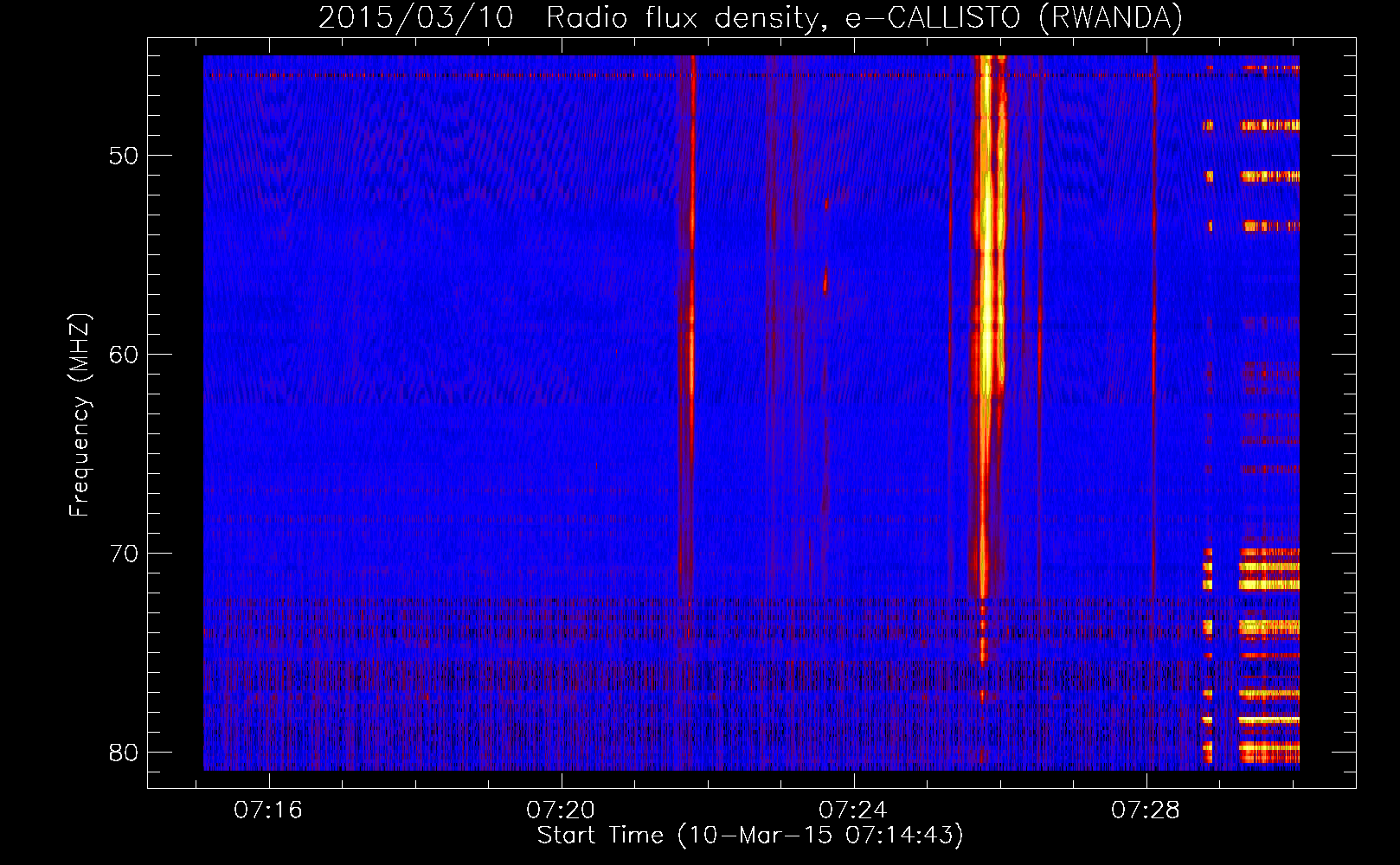Click the 07:28 time tick label
Image resolution: width=1400 pixels, height=865 pixels.
(1146, 811)
